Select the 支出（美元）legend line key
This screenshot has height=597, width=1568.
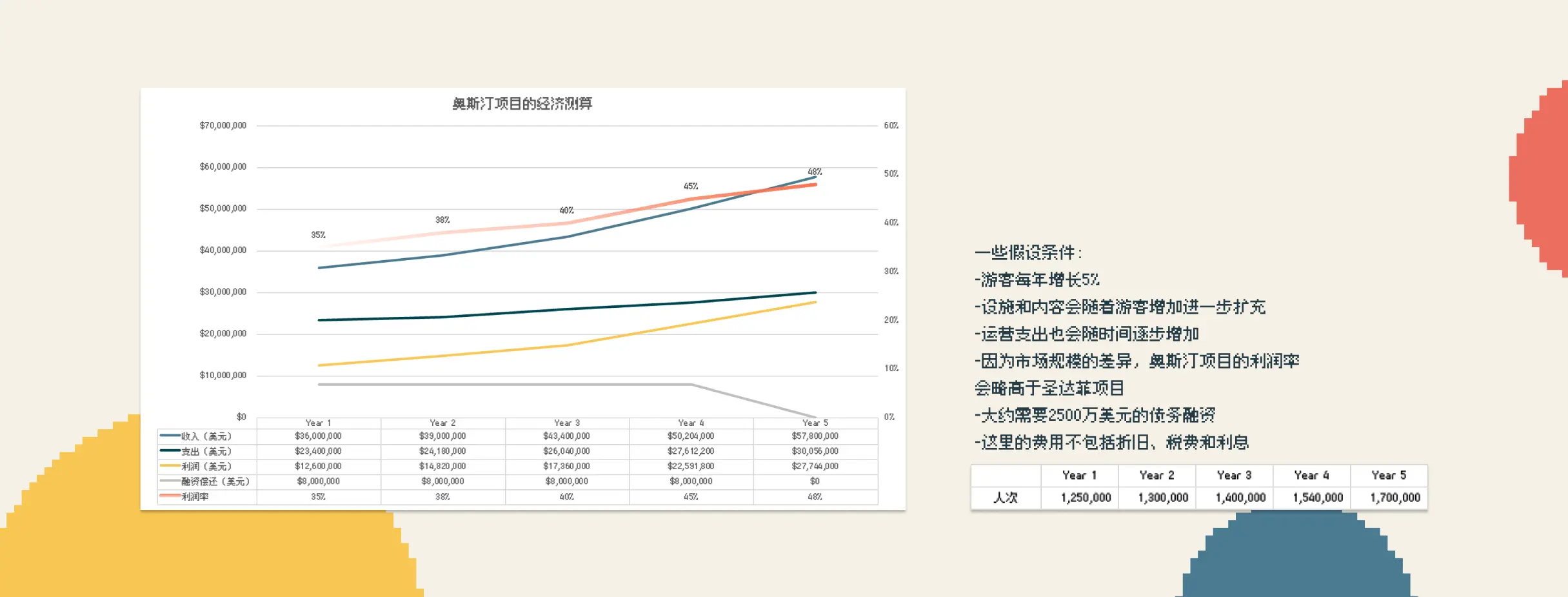pyautogui.click(x=170, y=451)
